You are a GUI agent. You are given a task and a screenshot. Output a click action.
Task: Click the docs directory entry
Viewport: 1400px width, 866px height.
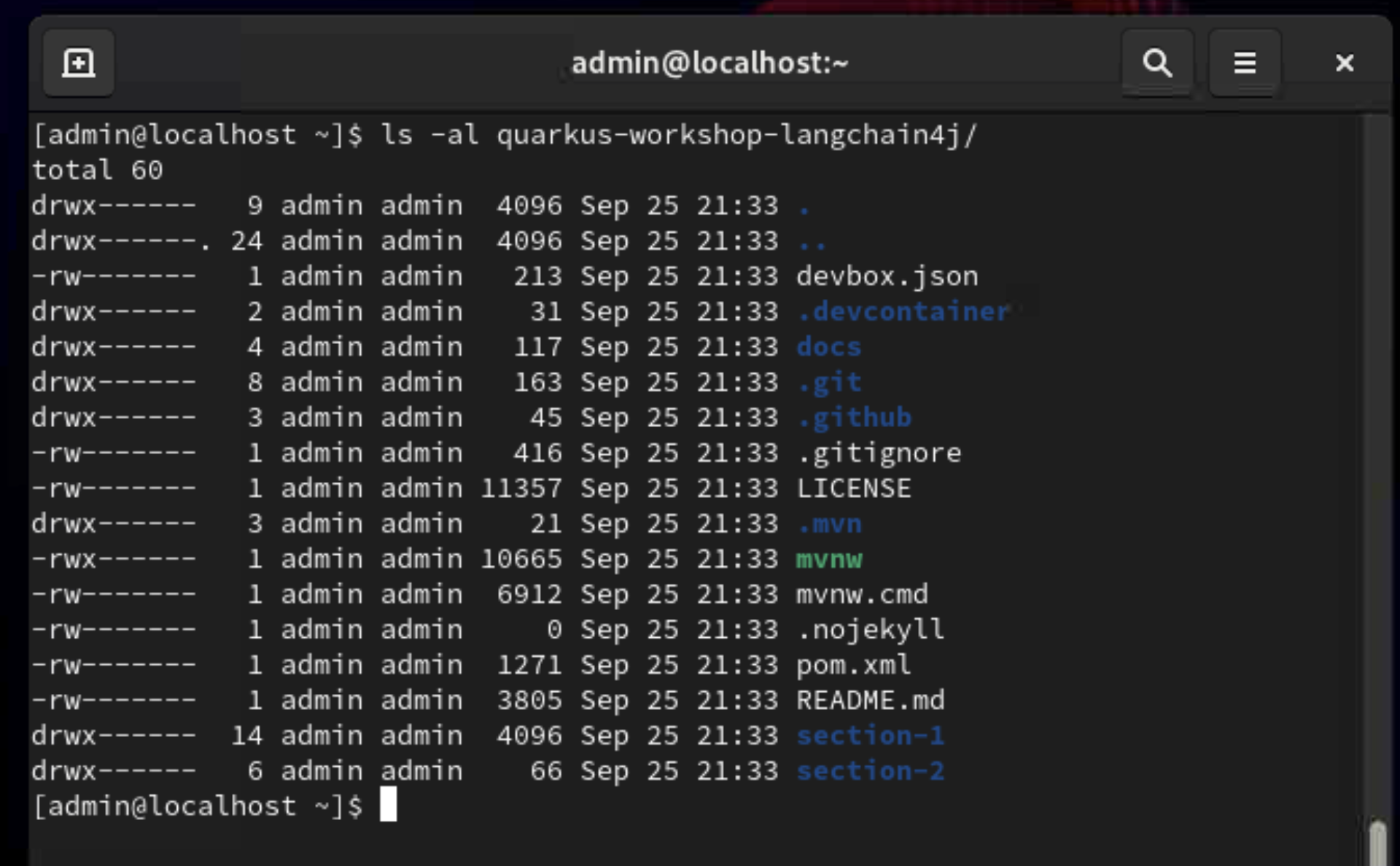[828, 347]
